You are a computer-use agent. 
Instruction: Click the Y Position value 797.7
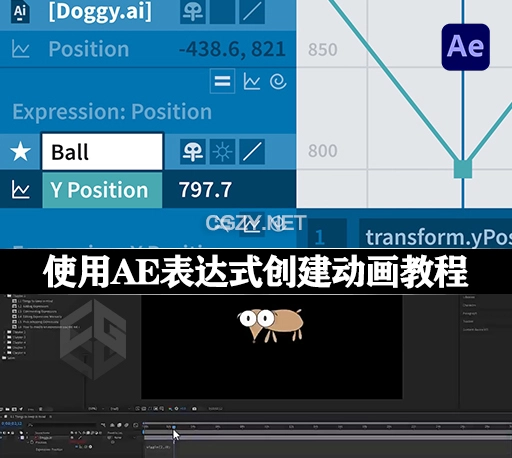205,190
